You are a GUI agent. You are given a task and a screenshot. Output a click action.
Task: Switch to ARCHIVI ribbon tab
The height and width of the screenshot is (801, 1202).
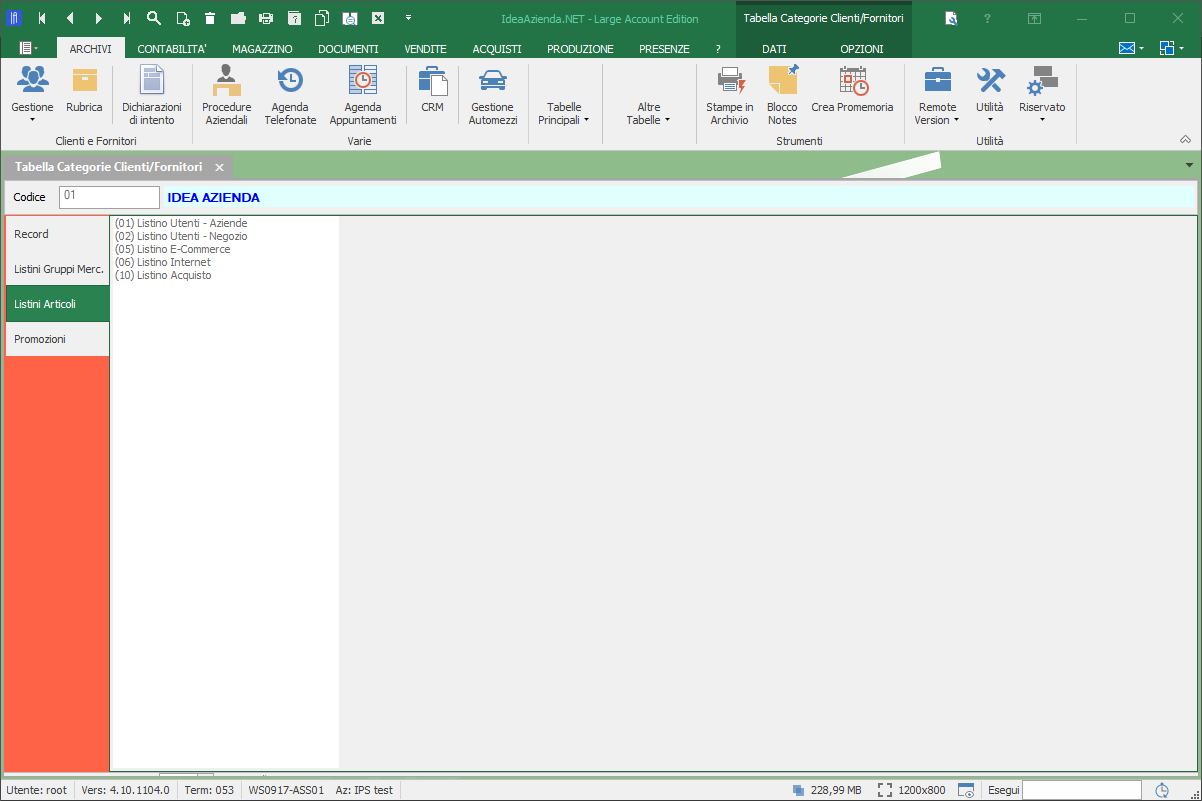click(x=90, y=48)
